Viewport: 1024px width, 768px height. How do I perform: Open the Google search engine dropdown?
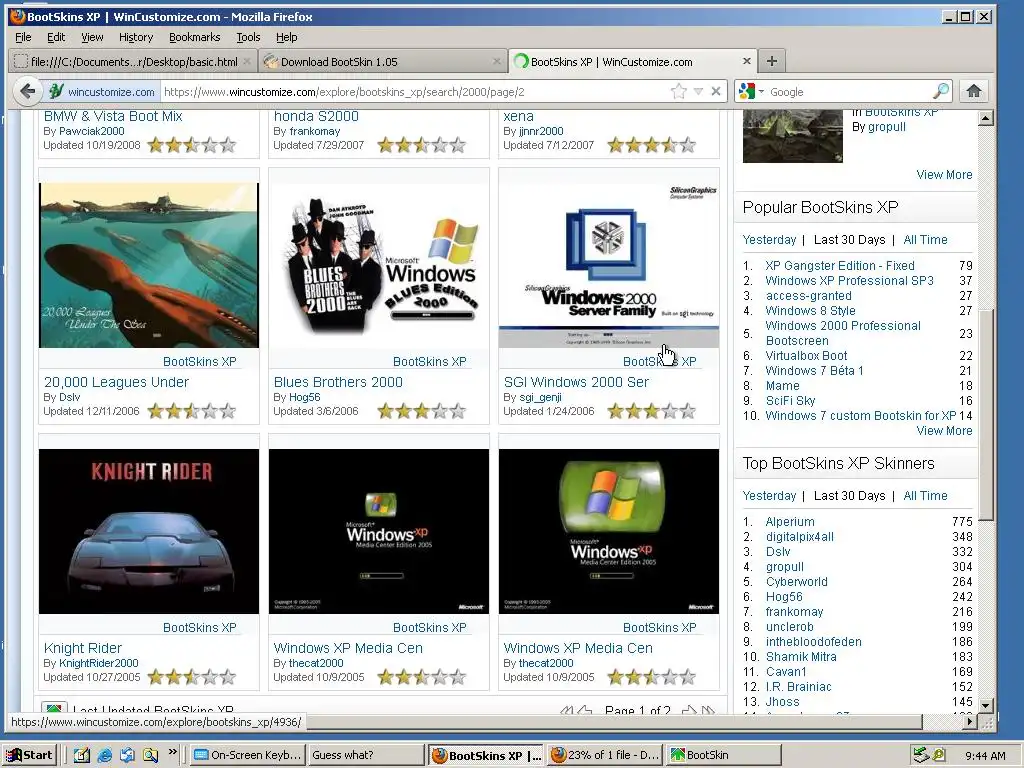point(761,92)
